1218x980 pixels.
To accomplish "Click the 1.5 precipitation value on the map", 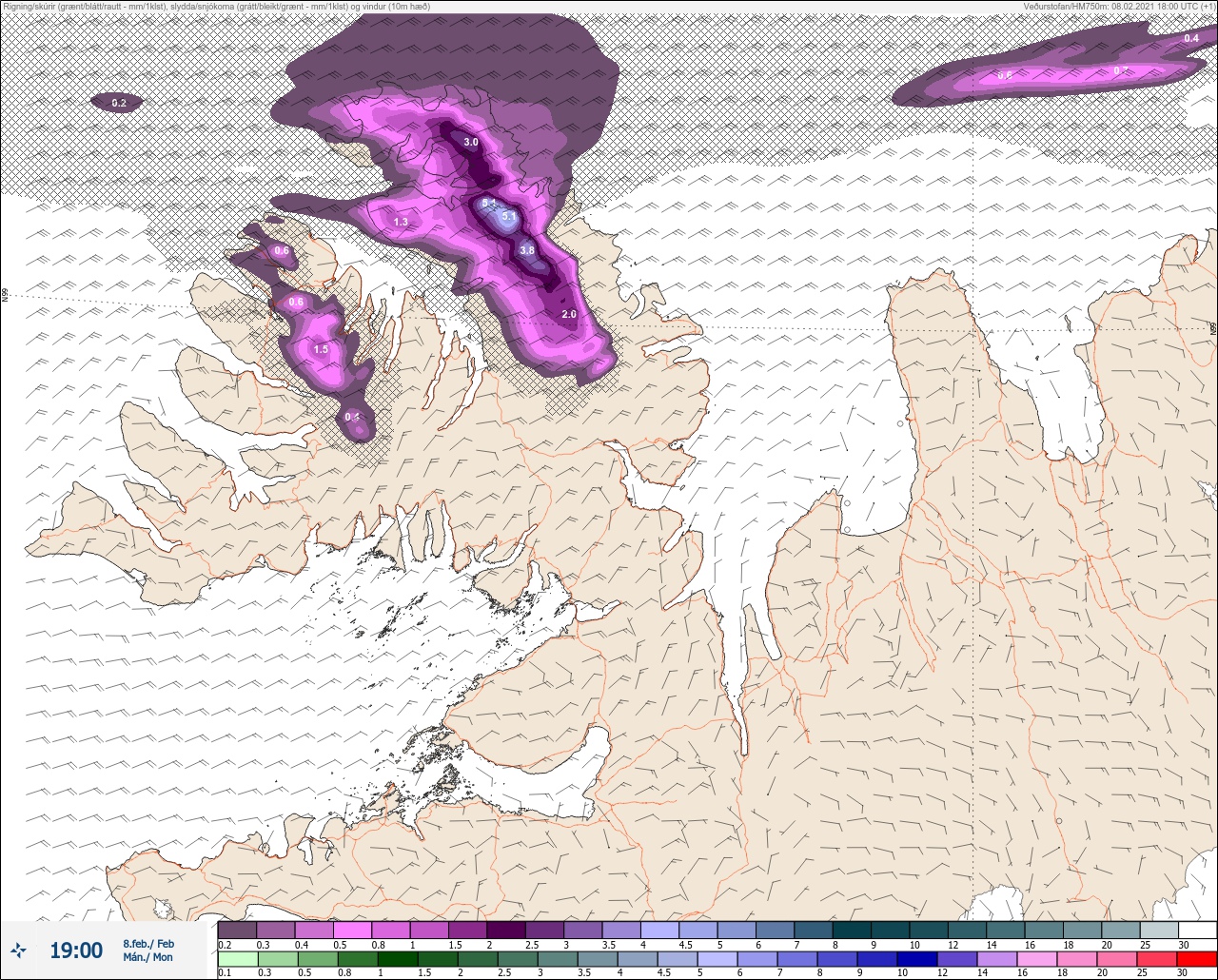I will click(321, 349).
